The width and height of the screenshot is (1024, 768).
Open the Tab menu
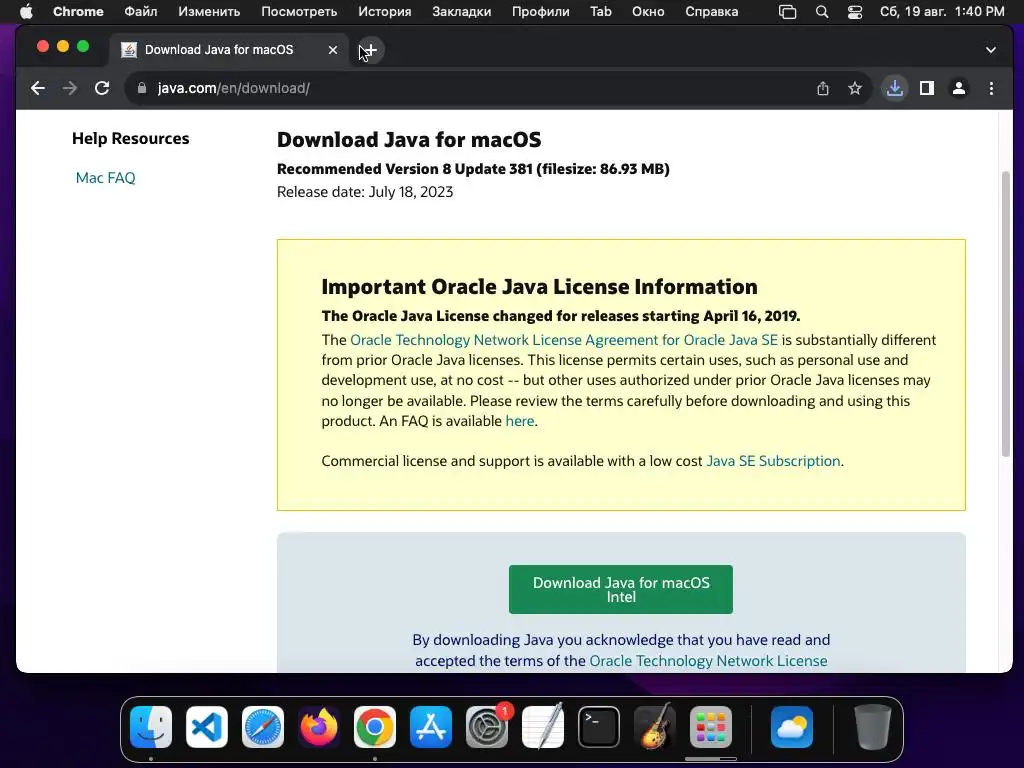pyautogui.click(x=600, y=12)
